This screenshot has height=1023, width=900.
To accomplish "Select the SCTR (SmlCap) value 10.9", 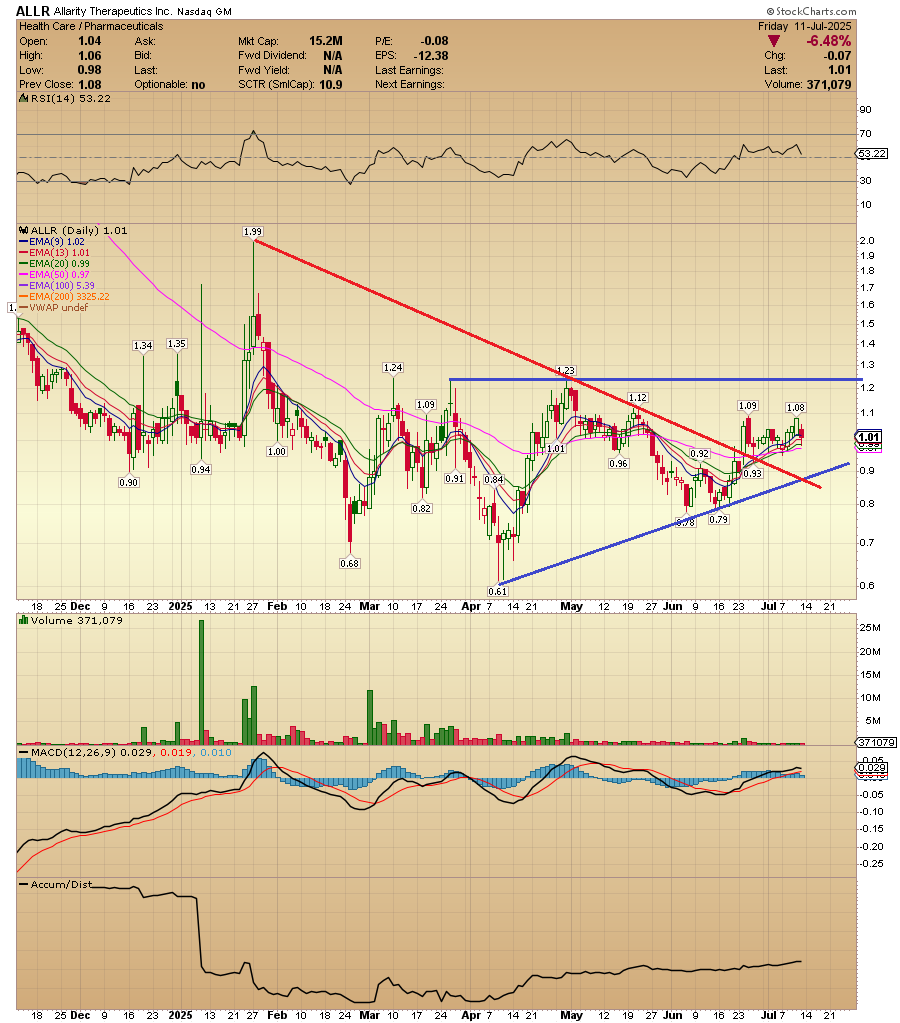I will (x=331, y=84).
